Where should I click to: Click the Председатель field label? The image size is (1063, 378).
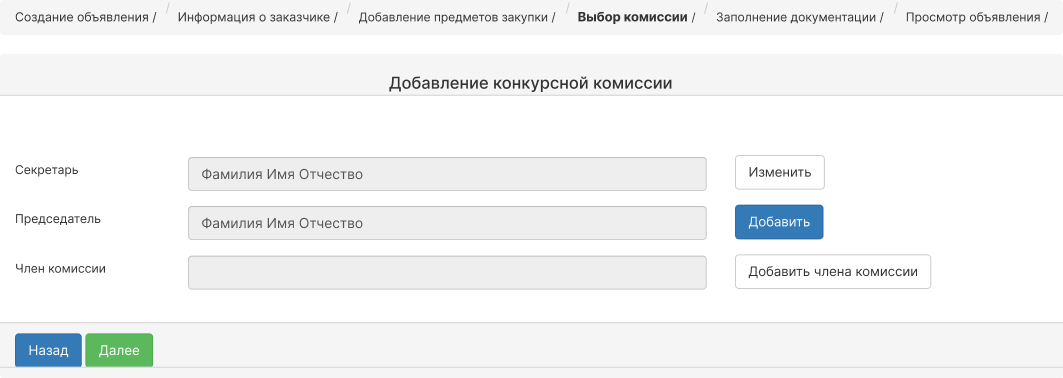point(58,219)
